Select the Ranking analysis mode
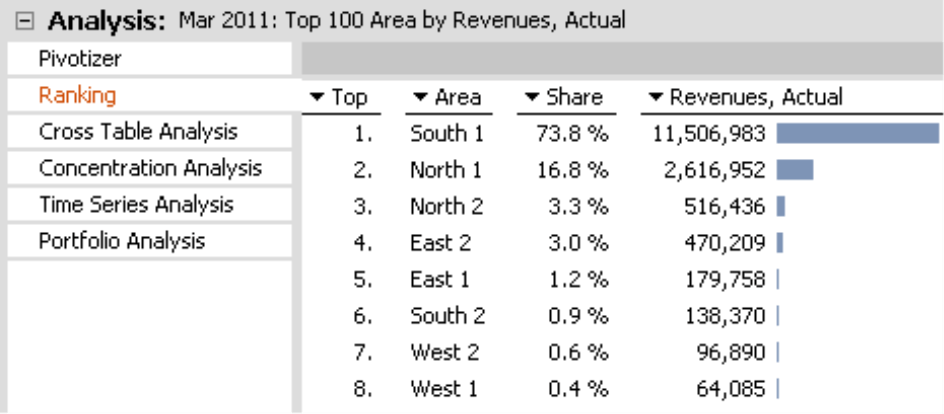This screenshot has width=944, height=414. tap(77, 96)
